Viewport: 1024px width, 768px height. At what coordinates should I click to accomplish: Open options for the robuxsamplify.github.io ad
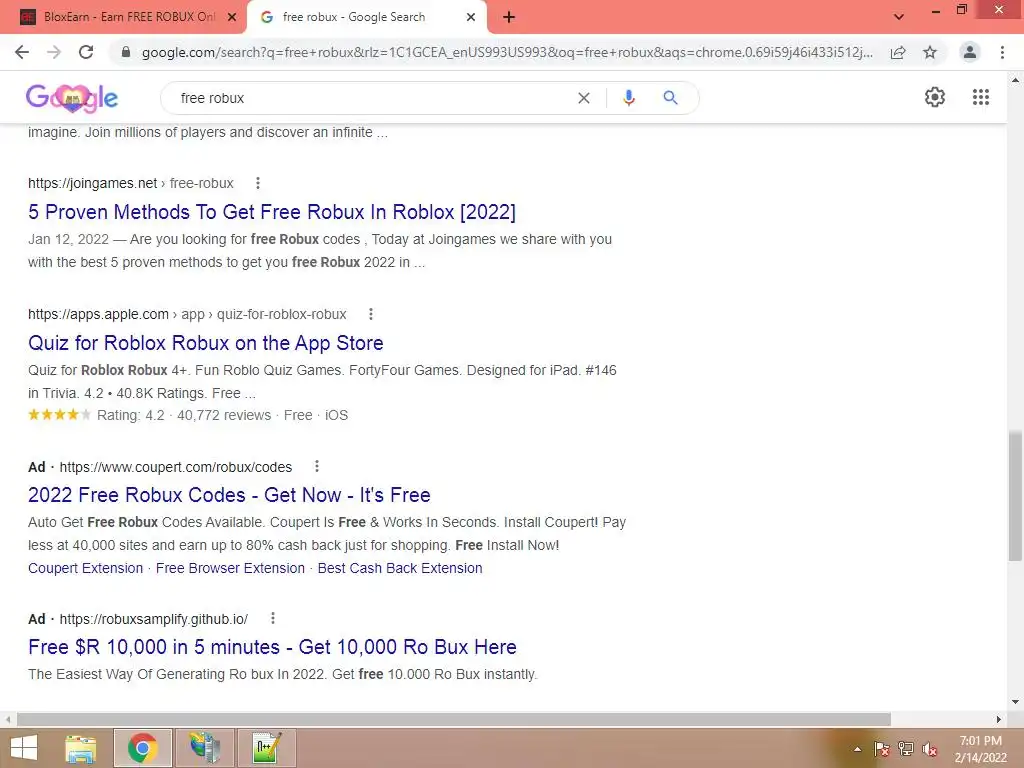(x=273, y=618)
